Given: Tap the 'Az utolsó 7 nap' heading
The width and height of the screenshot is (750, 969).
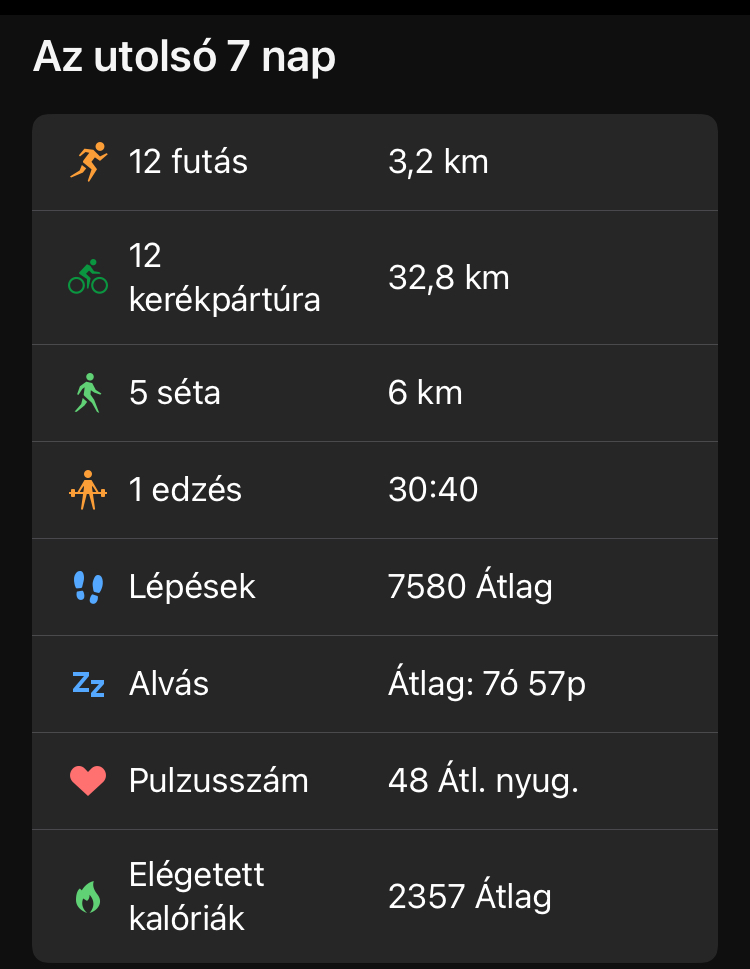Looking at the screenshot, I should 184,58.
